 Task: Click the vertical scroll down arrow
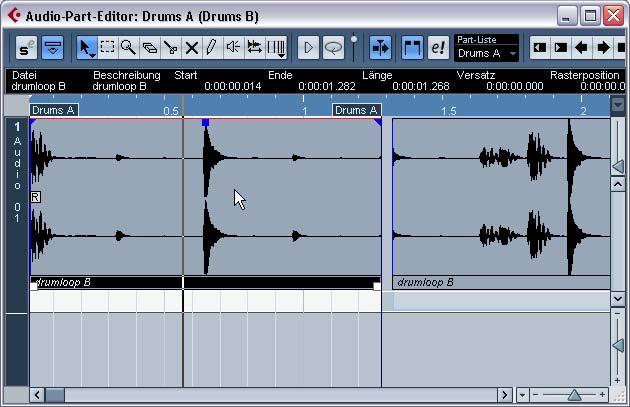coord(618,299)
